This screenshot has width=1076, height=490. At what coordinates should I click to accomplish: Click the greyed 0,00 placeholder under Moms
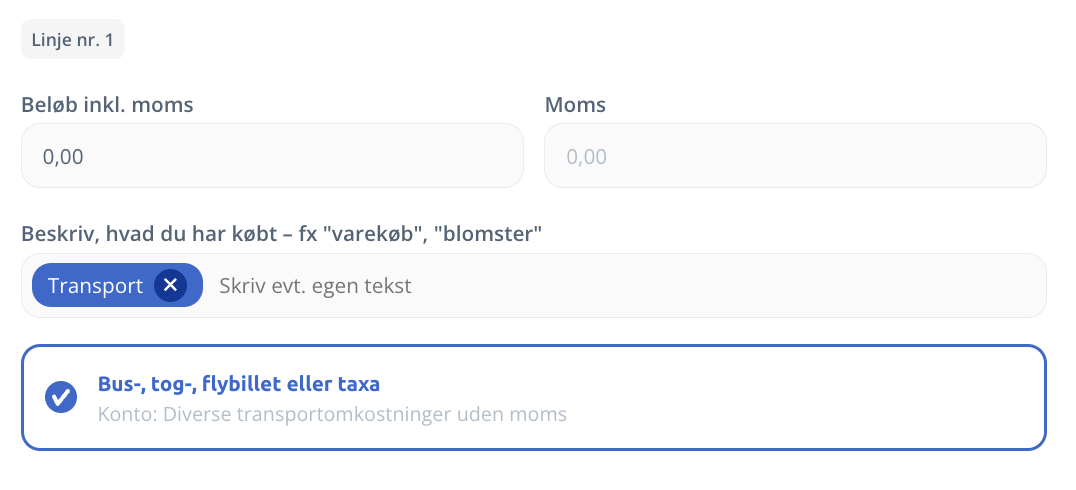[x=587, y=157]
